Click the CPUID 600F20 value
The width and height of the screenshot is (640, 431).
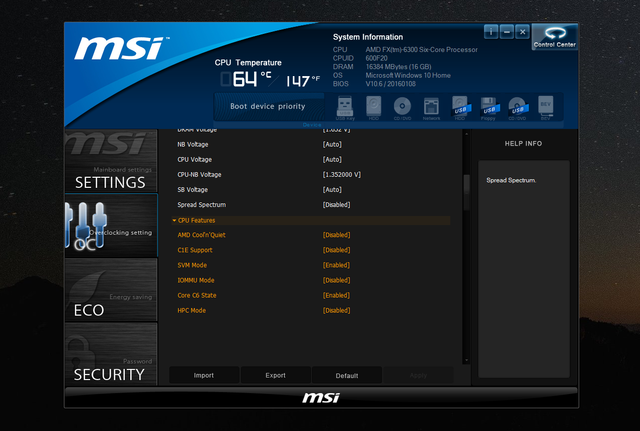coord(376,58)
